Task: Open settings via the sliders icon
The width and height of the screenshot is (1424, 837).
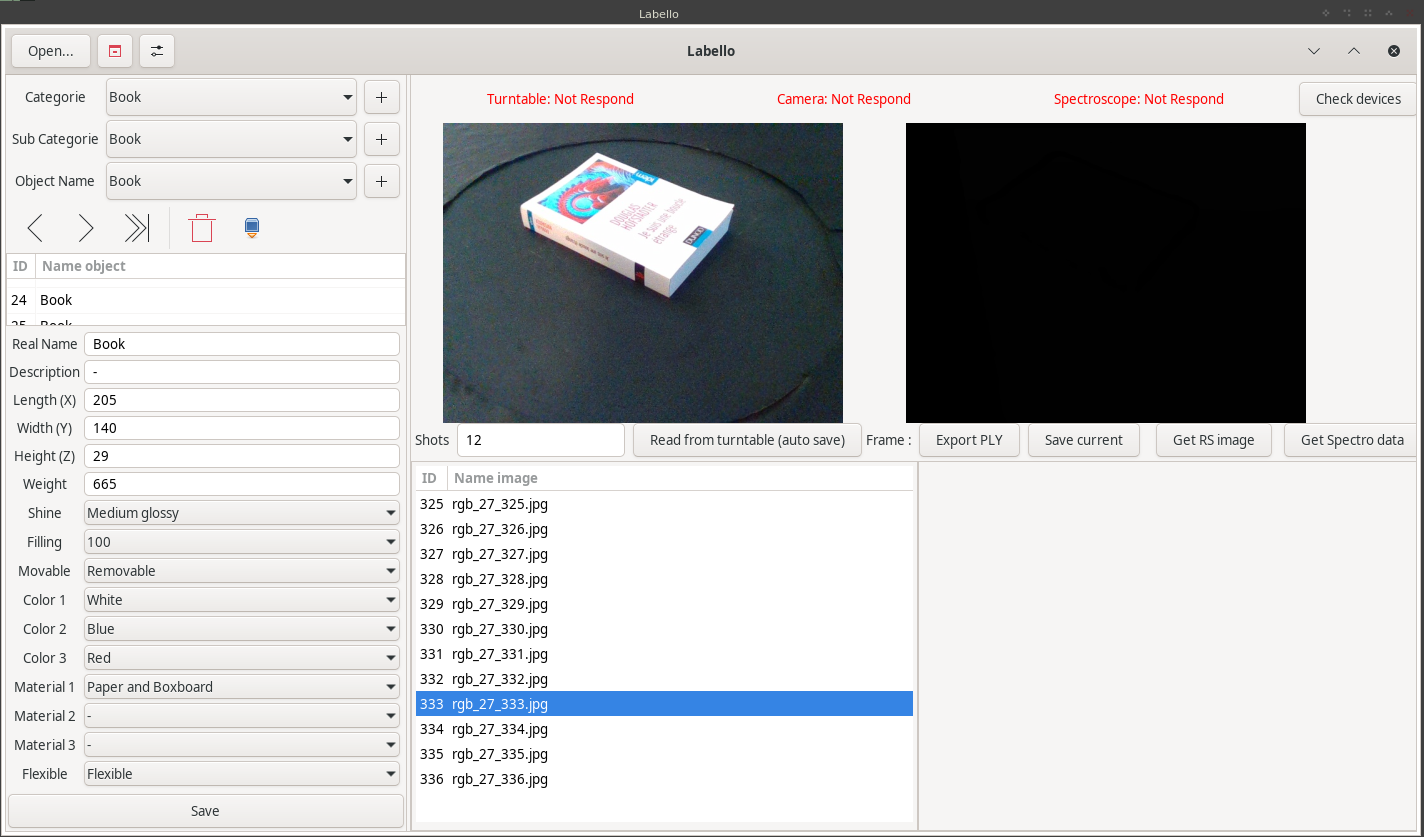Action: [x=157, y=51]
